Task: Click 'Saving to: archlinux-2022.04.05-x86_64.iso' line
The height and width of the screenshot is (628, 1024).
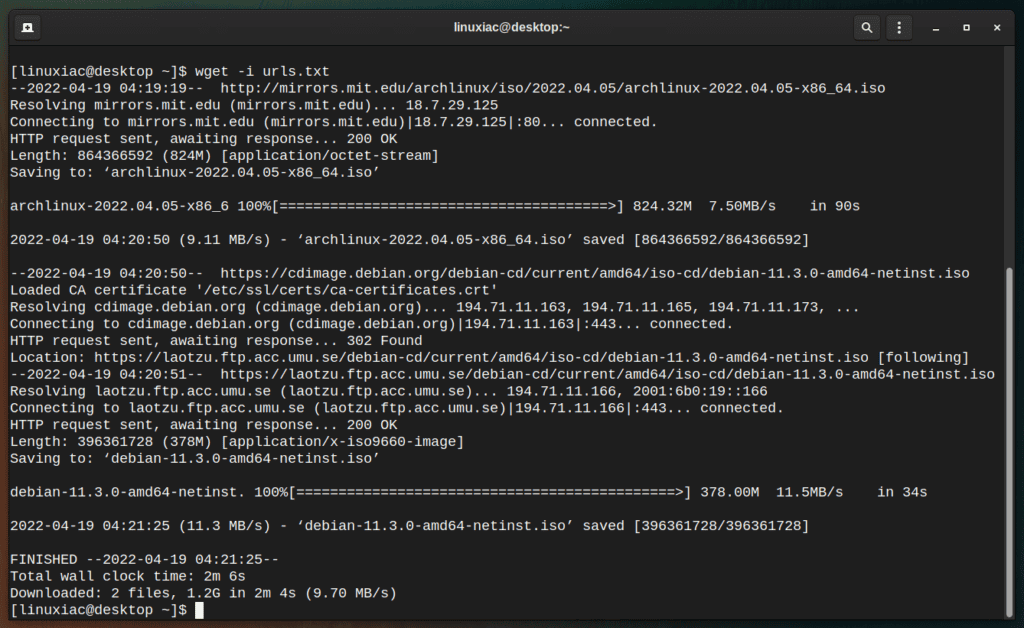Action: point(195,172)
